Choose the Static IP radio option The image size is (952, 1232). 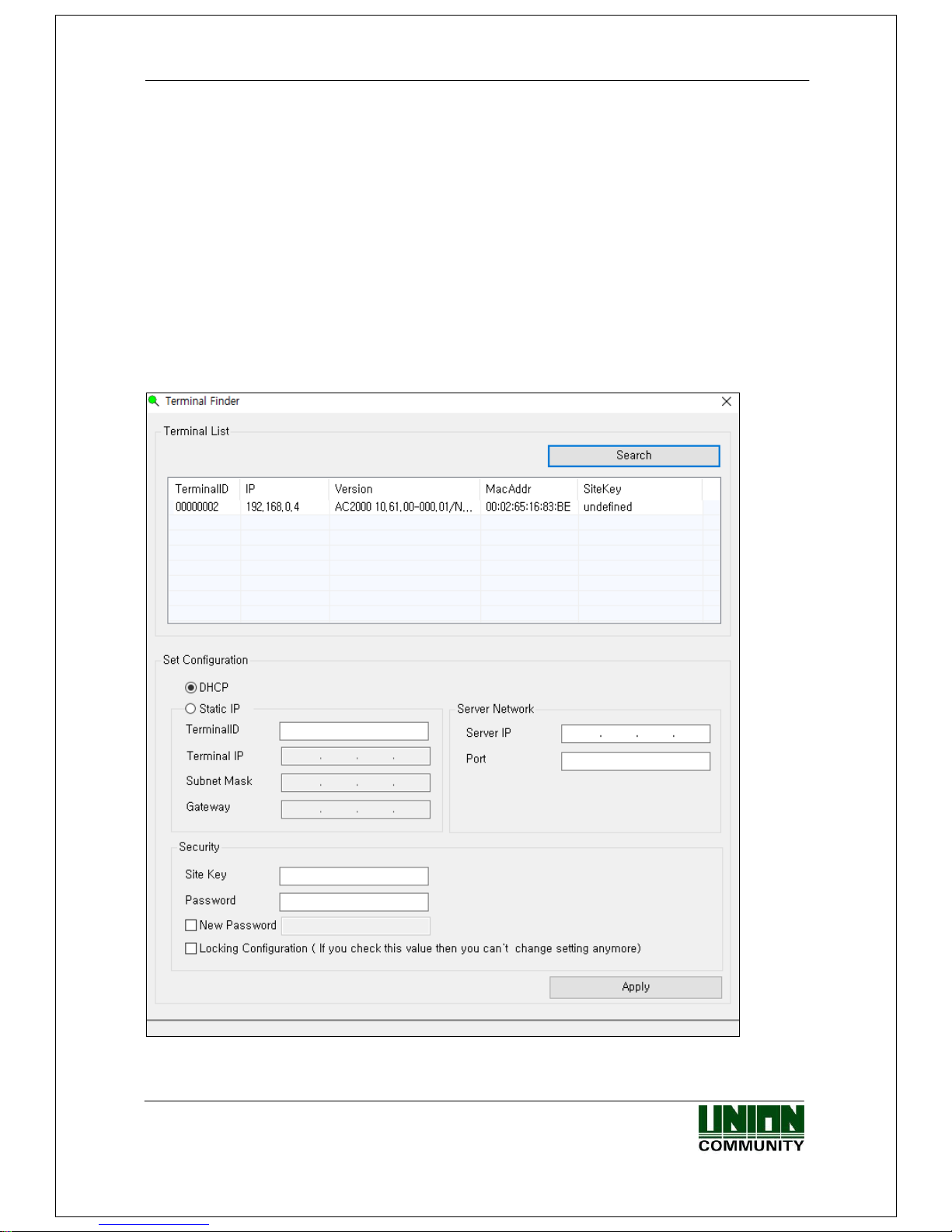click(191, 709)
